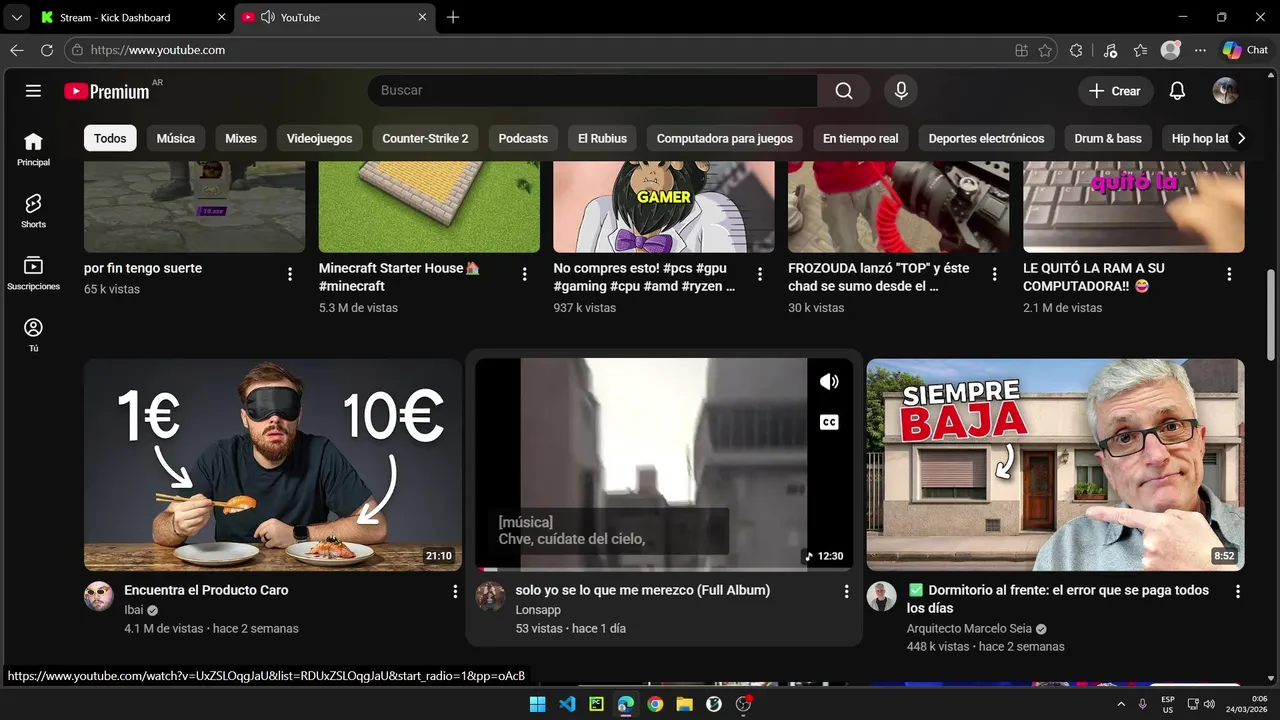The width and height of the screenshot is (1280, 720).
Task: Open the SIEMPRE BAJA video thumbnail
Action: coord(1055,465)
